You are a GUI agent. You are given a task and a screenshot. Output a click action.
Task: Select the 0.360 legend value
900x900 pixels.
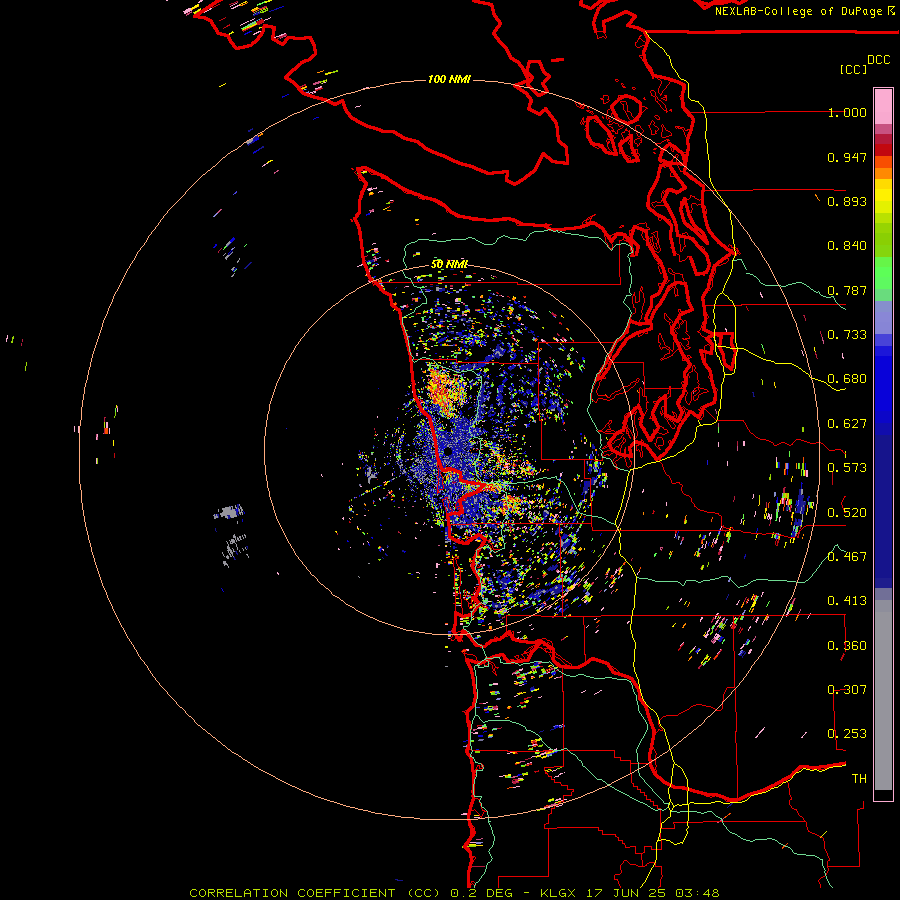point(847,646)
